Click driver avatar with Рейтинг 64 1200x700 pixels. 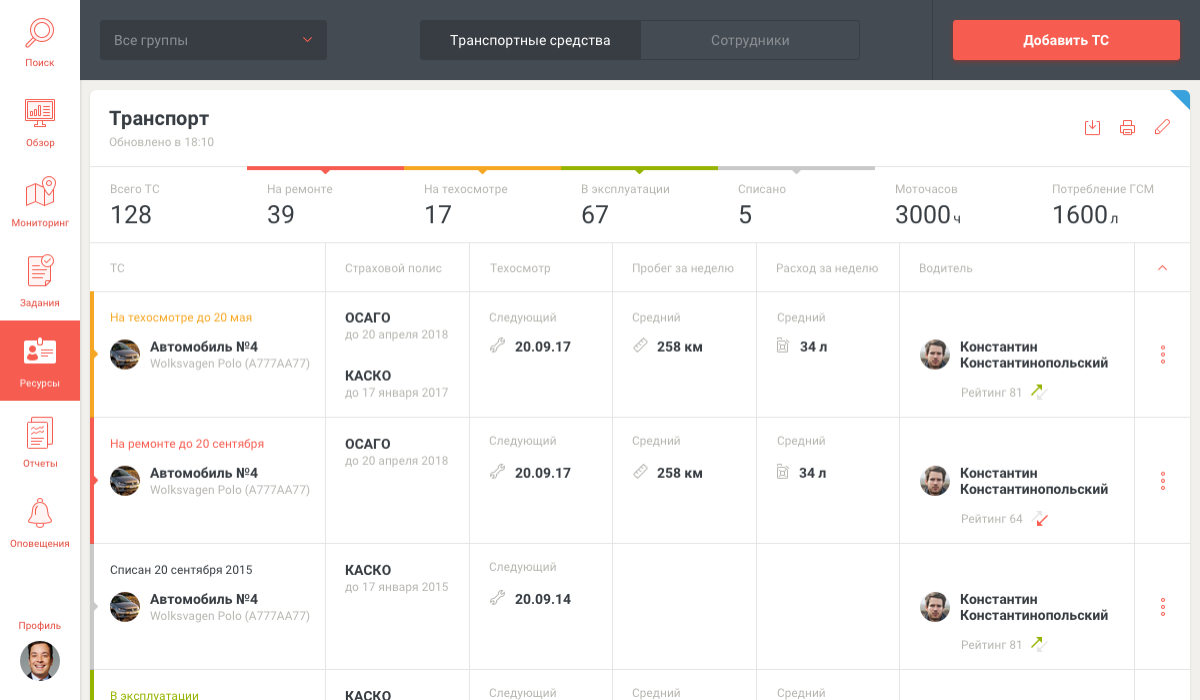tap(935, 481)
